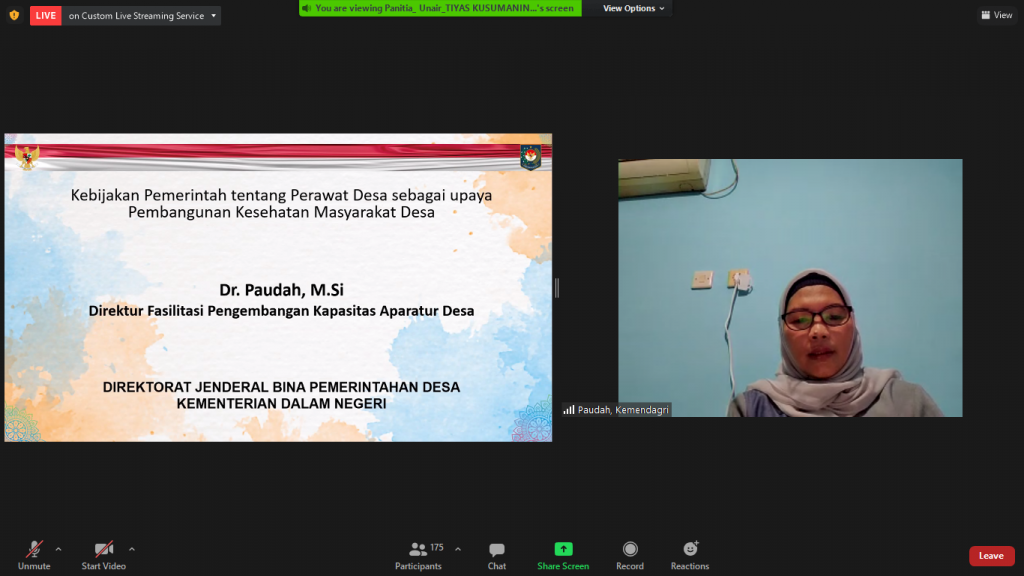Click the green Share Screen icon

click(x=563, y=549)
